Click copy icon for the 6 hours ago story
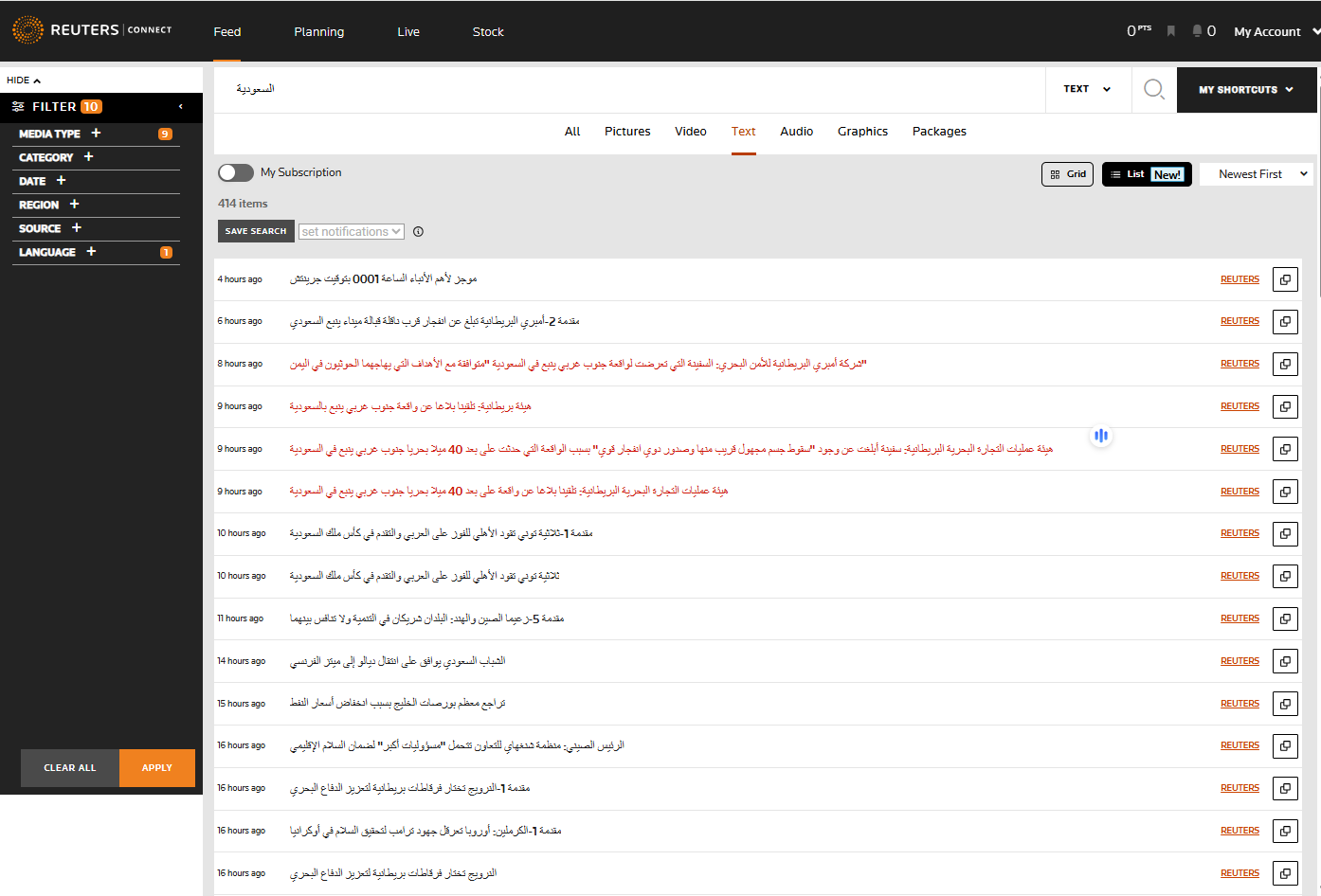 click(x=1285, y=322)
